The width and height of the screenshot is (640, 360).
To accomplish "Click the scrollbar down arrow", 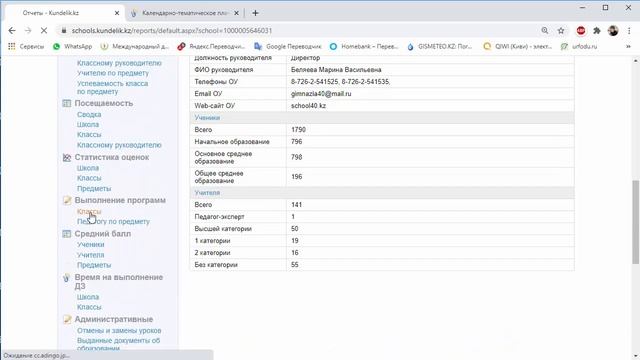I will pyautogui.click(x=636, y=356).
